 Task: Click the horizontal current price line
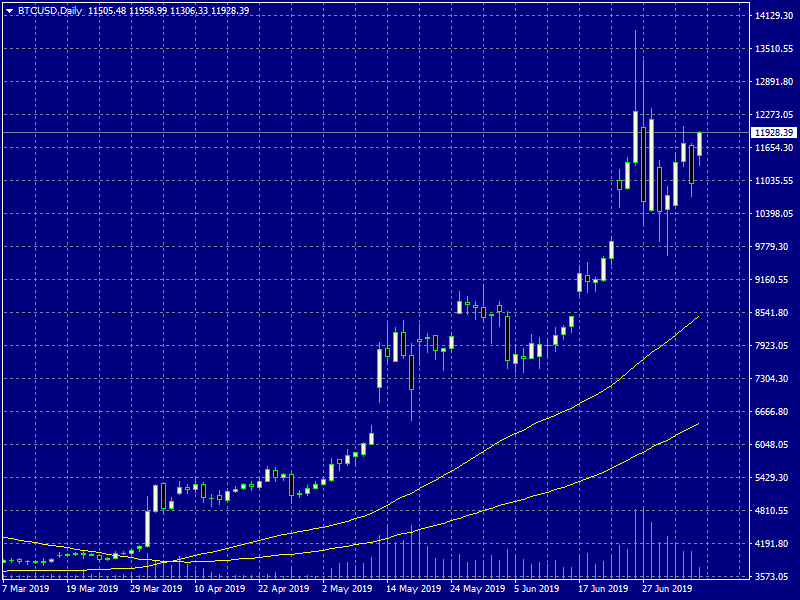377,133
